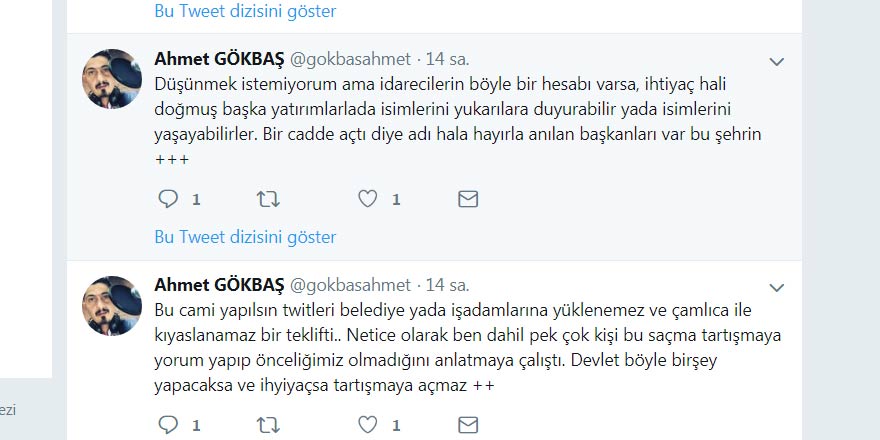The width and height of the screenshot is (880, 440).
Task: Click profile avatar beside "Düşünmek istemiyorum" tweet
Action: pyautogui.click(x=111, y=79)
